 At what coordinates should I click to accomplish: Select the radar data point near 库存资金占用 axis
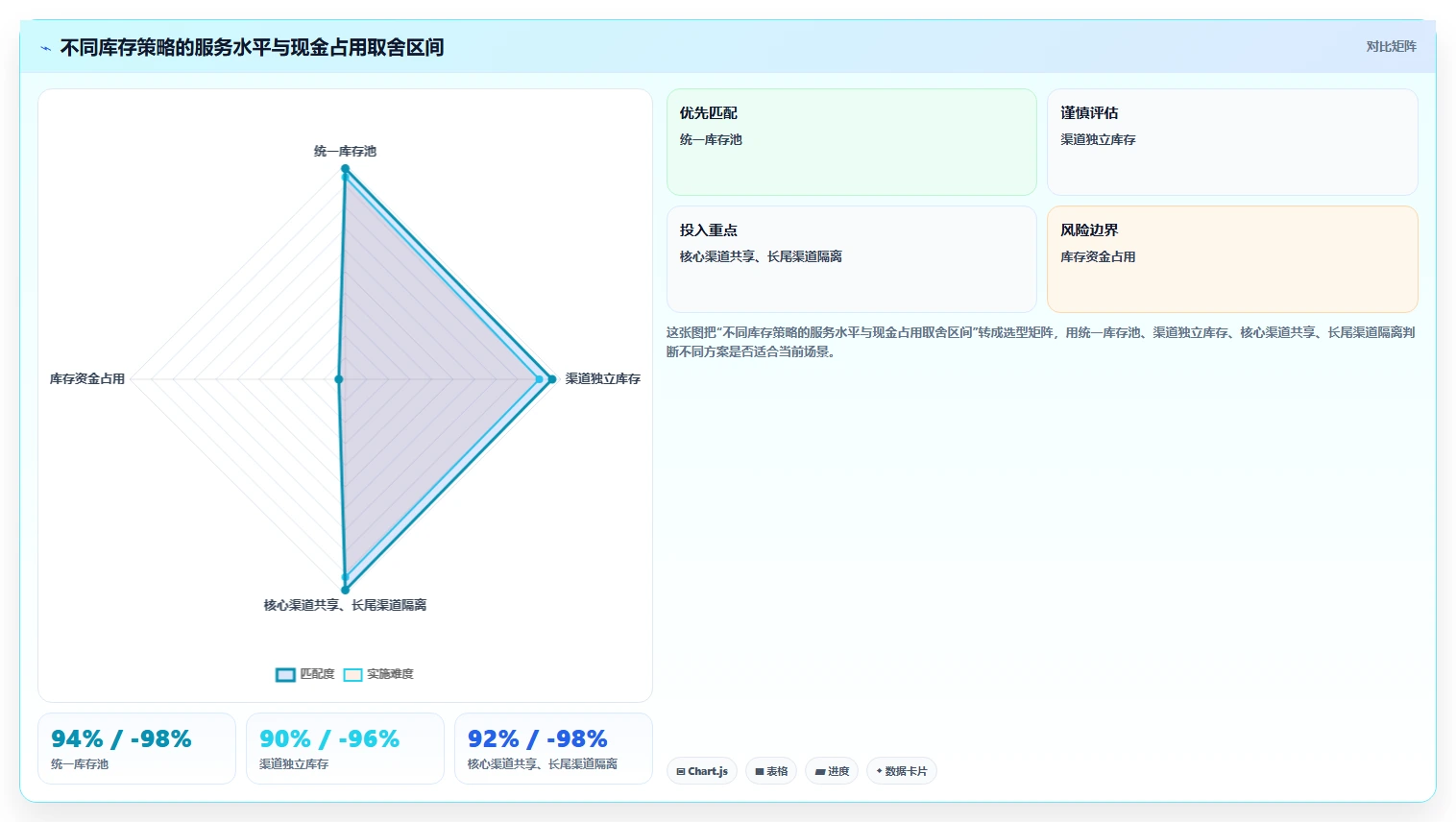pos(338,379)
